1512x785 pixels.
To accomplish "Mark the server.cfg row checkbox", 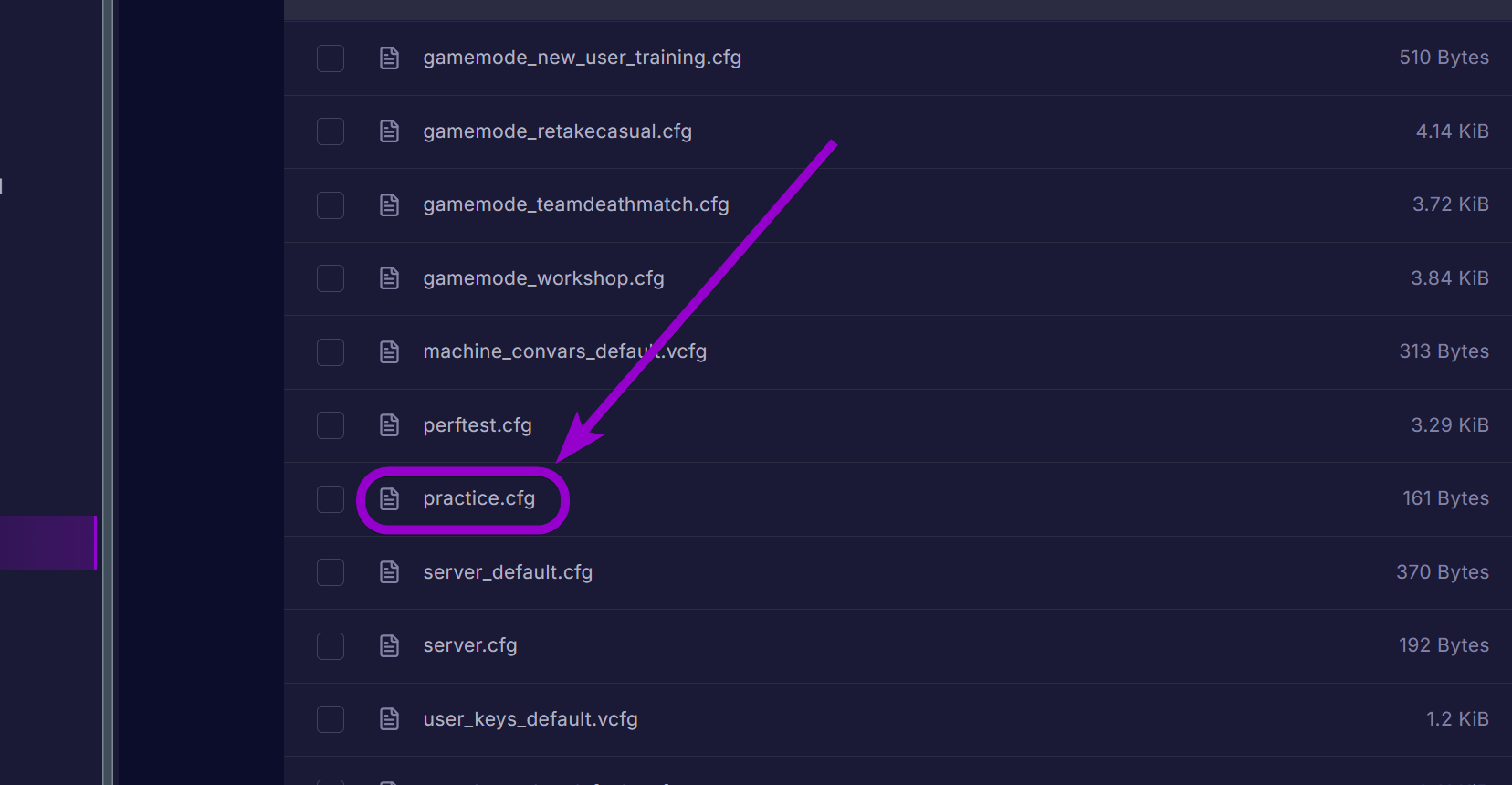I will (x=331, y=646).
